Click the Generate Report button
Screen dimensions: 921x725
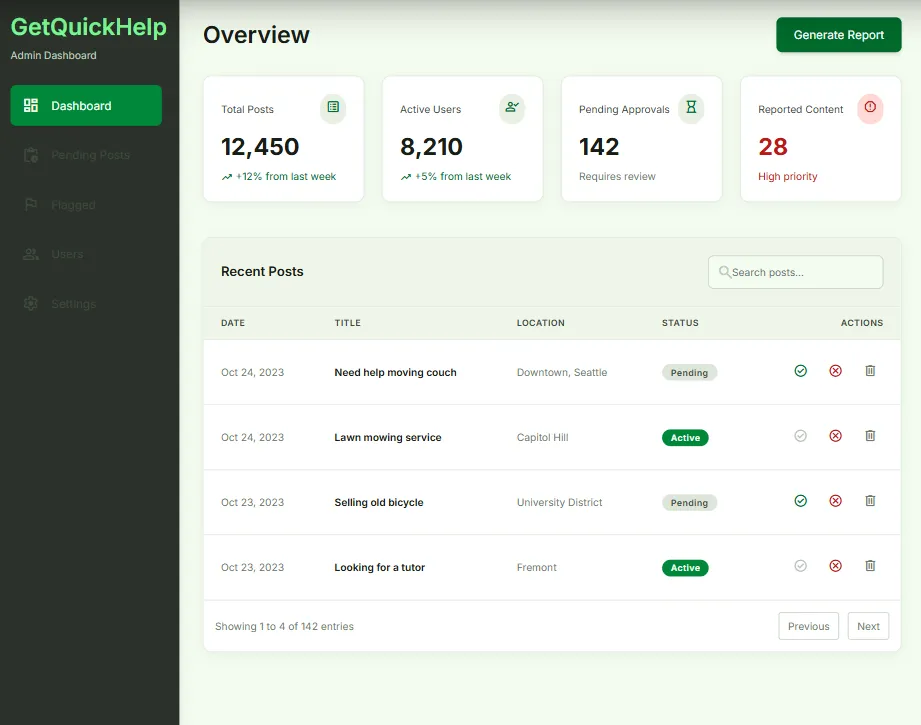(838, 35)
